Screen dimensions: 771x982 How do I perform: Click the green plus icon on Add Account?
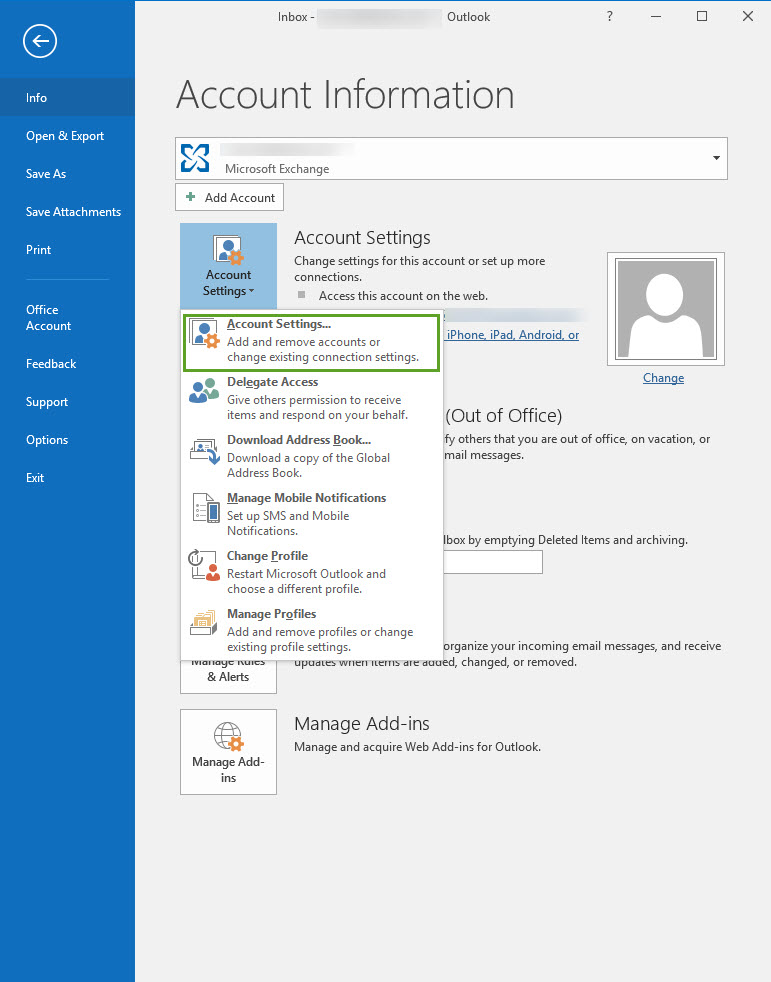pyautogui.click(x=190, y=197)
